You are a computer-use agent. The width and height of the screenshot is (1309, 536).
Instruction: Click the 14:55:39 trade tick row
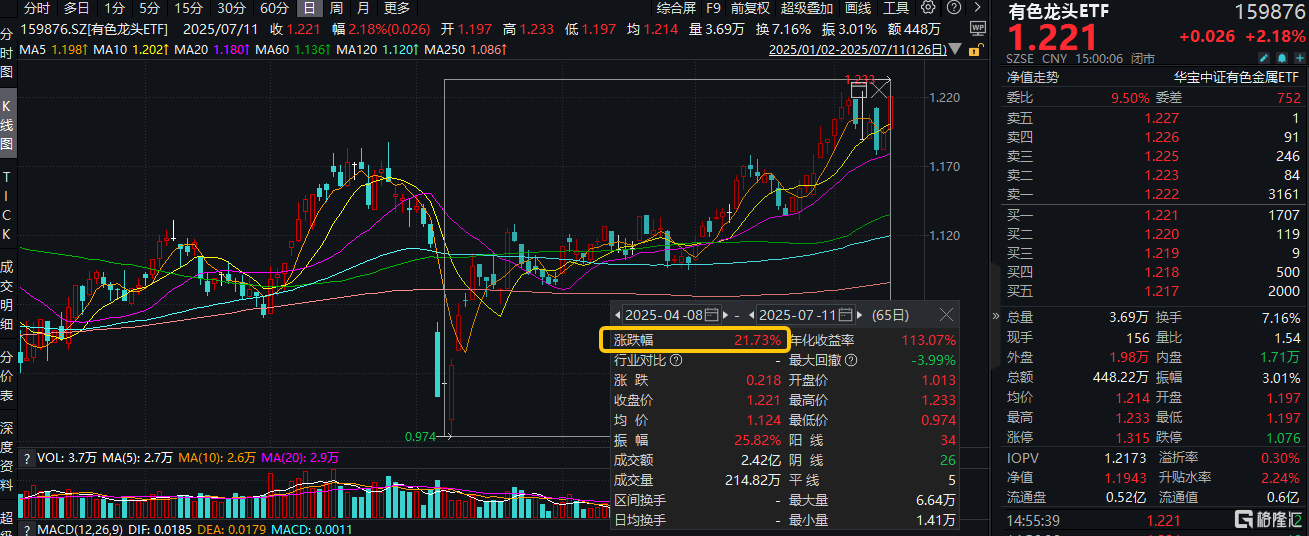click(x=1155, y=521)
